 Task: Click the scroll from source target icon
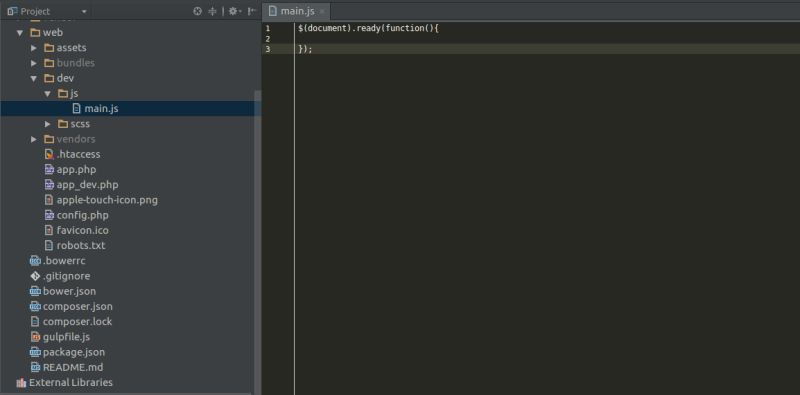pyautogui.click(x=197, y=11)
